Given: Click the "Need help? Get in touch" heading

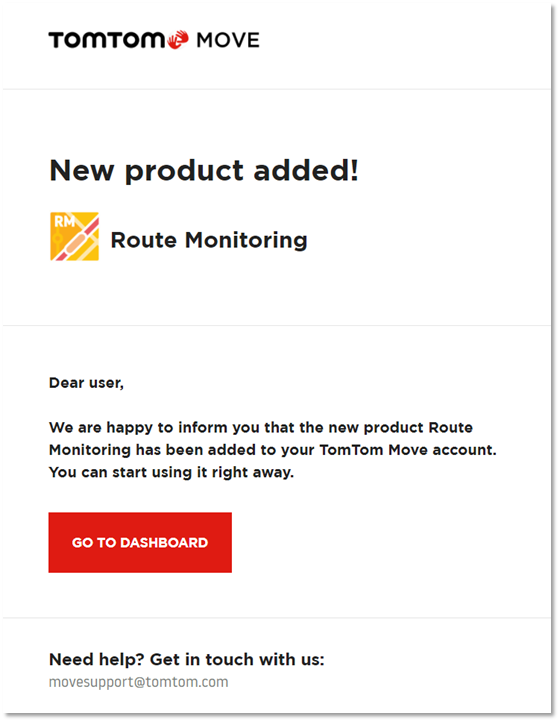Looking at the screenshot, I should click(x=187, y=659).
